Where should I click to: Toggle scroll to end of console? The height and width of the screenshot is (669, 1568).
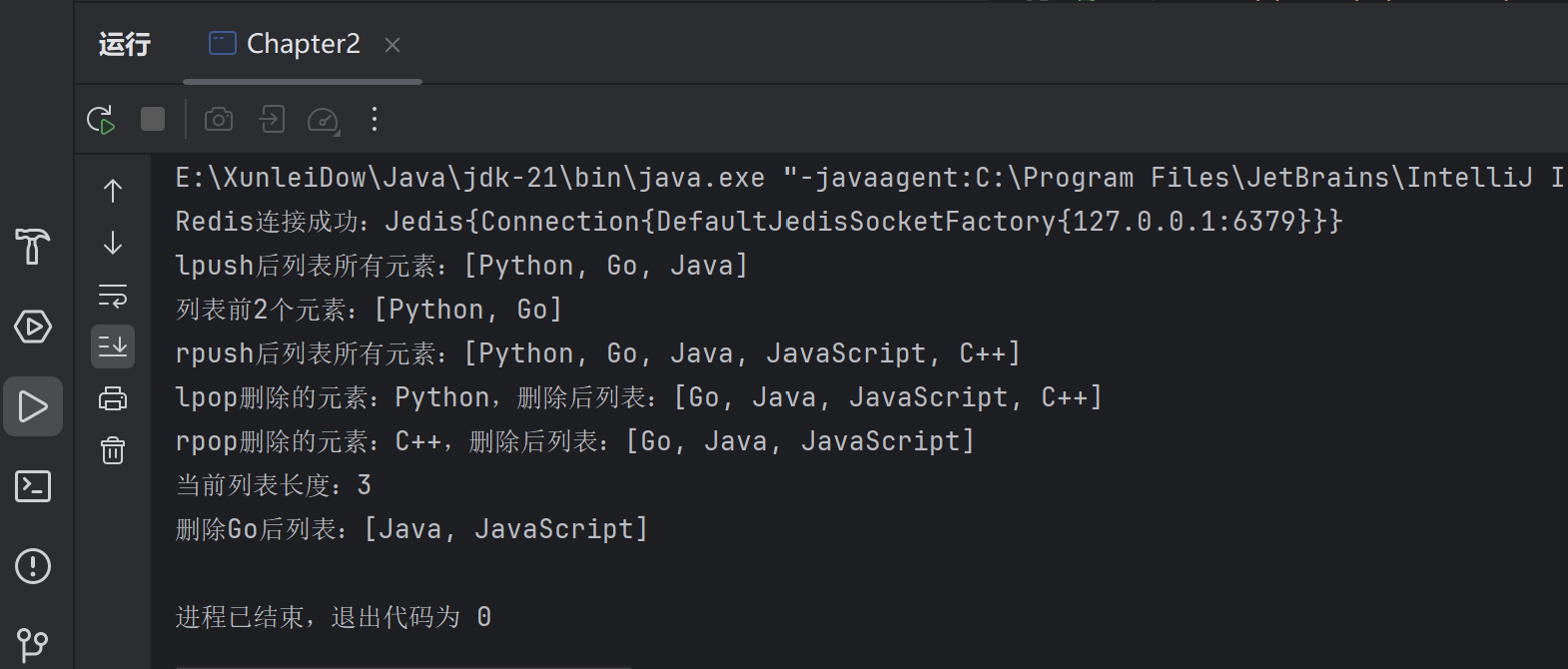pyautogui.click(x=113, y=346)
